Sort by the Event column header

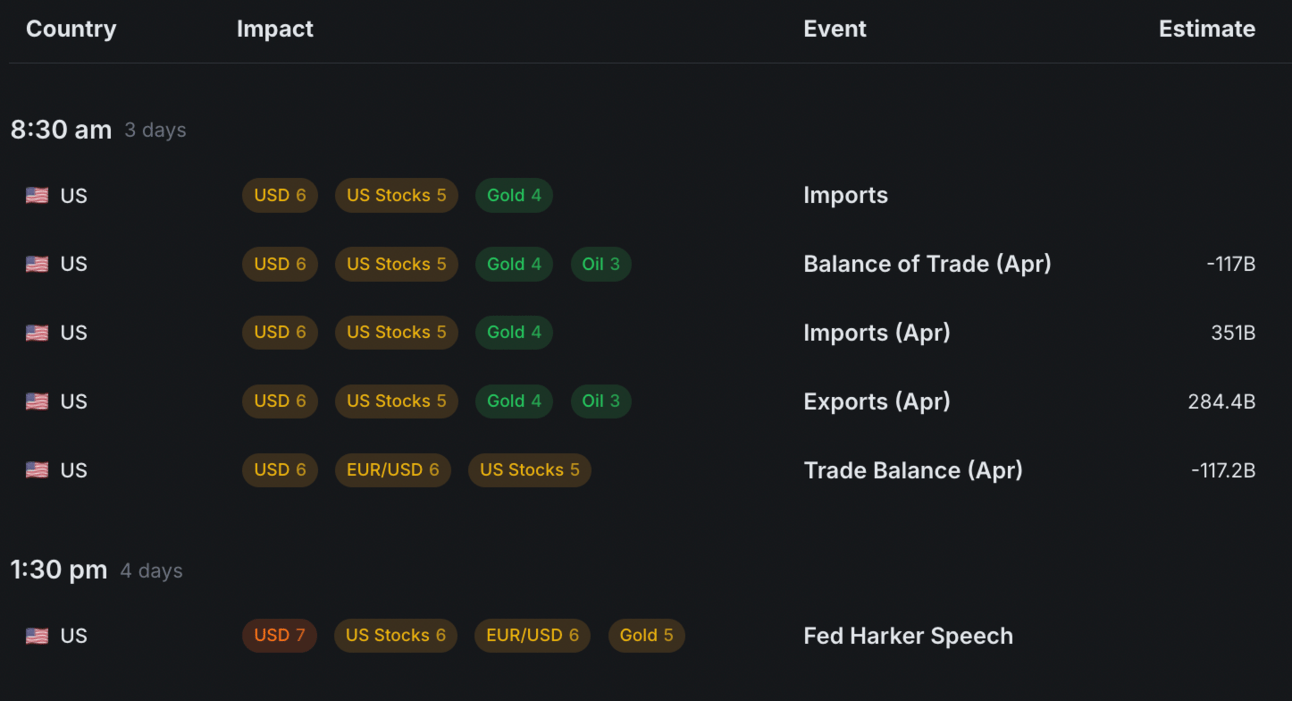pyautogui.click(x=834, y=29)
